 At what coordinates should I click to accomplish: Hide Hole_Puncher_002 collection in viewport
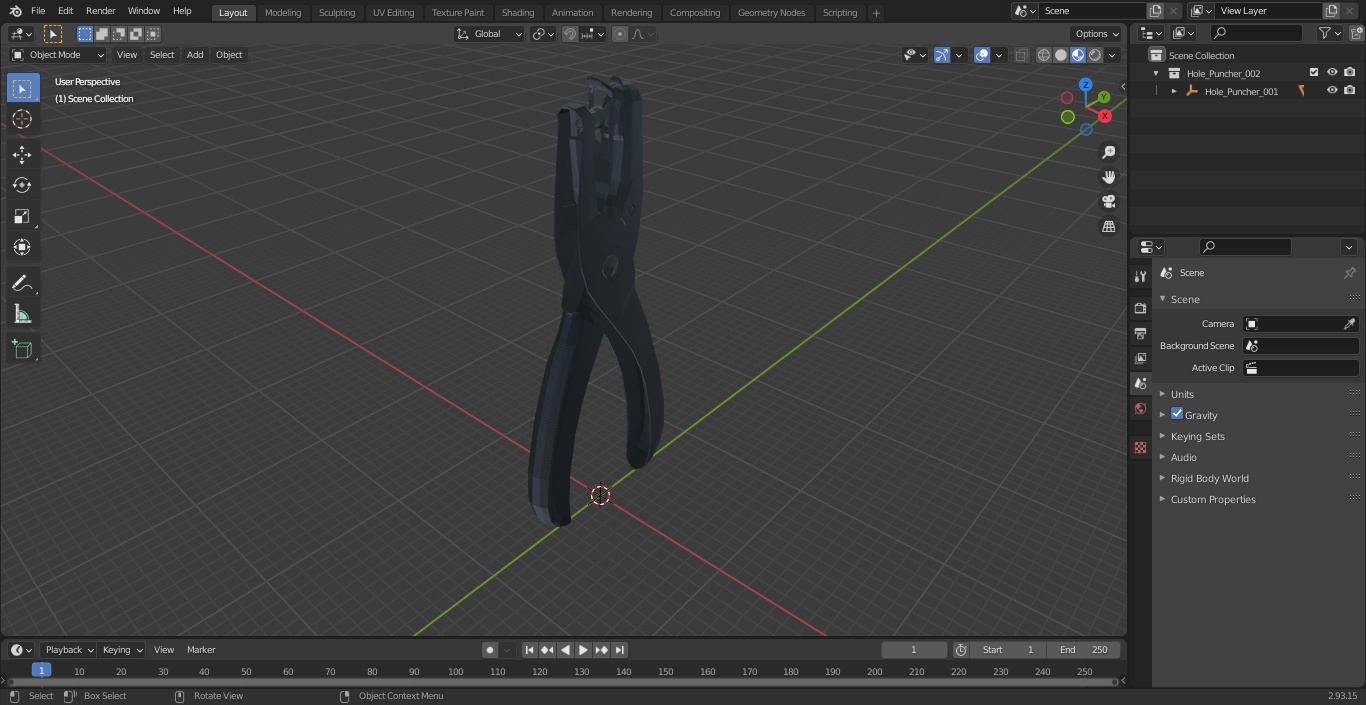point(1332,73)
